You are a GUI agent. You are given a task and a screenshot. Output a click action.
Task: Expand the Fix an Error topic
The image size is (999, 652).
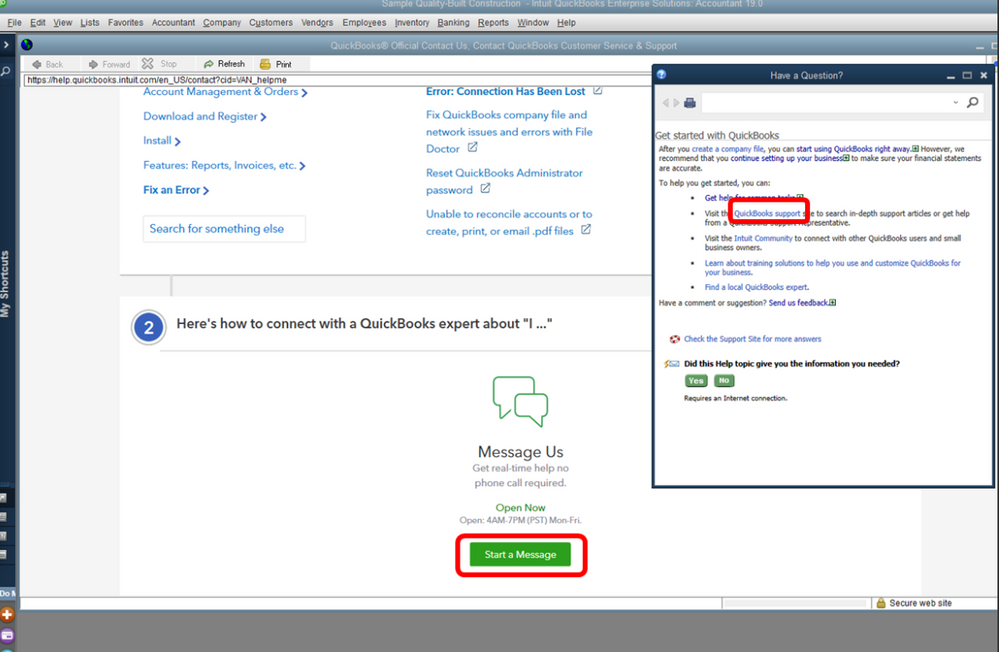click(x=176, y=190)
